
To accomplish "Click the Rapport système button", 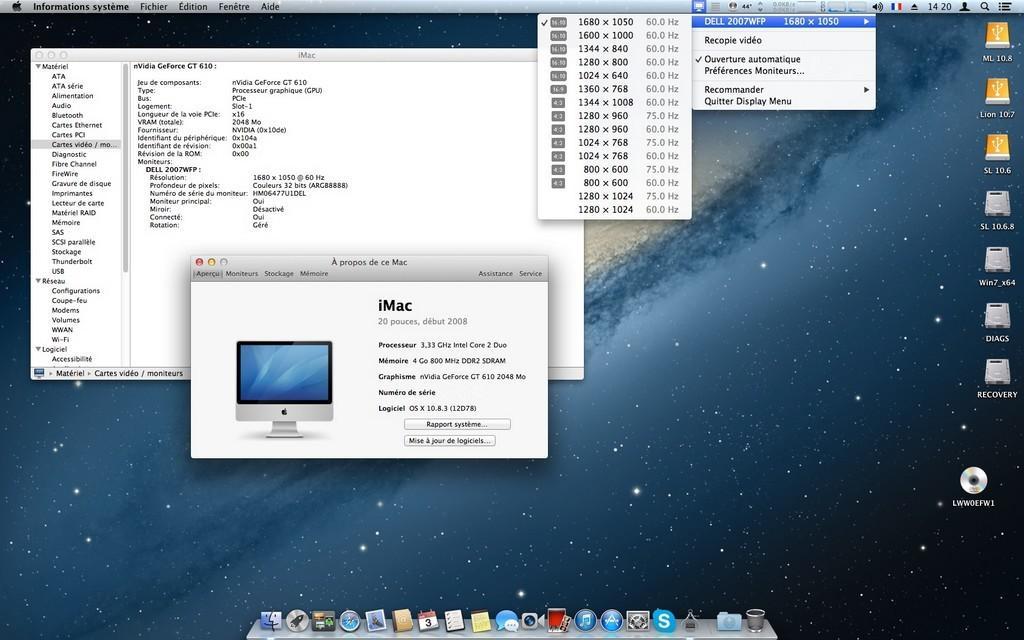I will coord(457,424).
